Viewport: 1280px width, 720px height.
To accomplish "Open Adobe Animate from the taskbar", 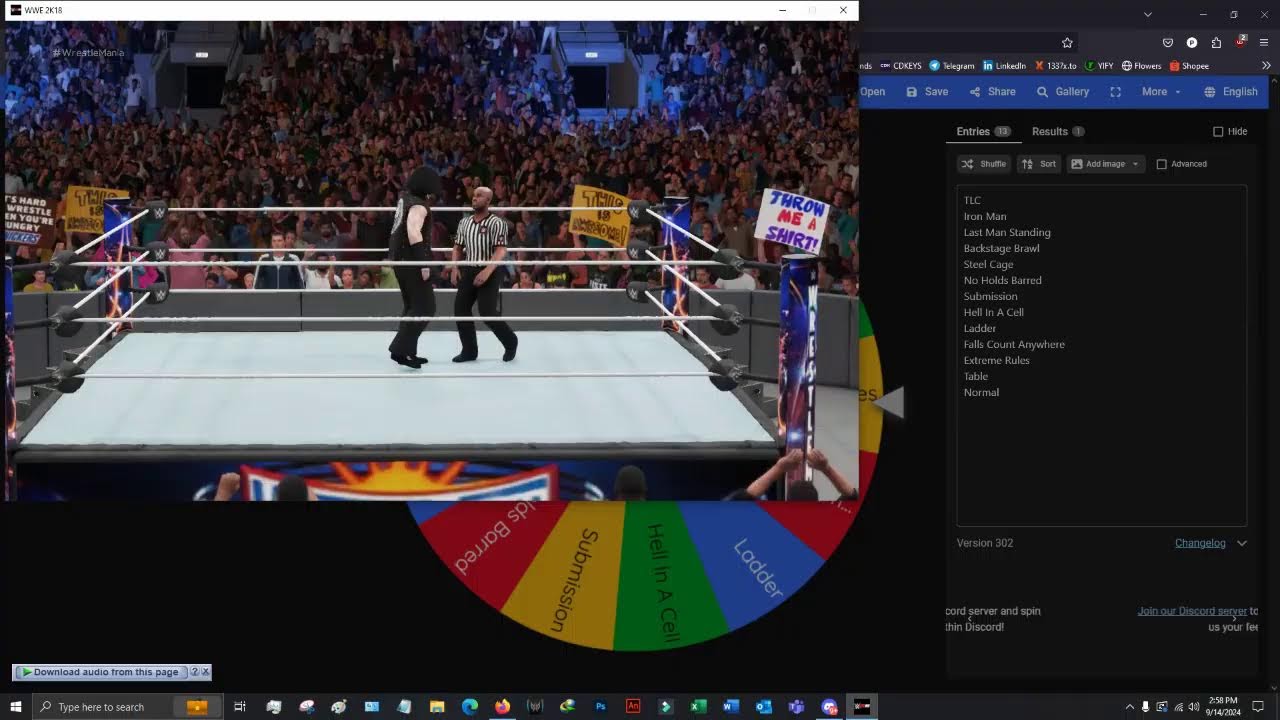I will (x=633, y=707).
